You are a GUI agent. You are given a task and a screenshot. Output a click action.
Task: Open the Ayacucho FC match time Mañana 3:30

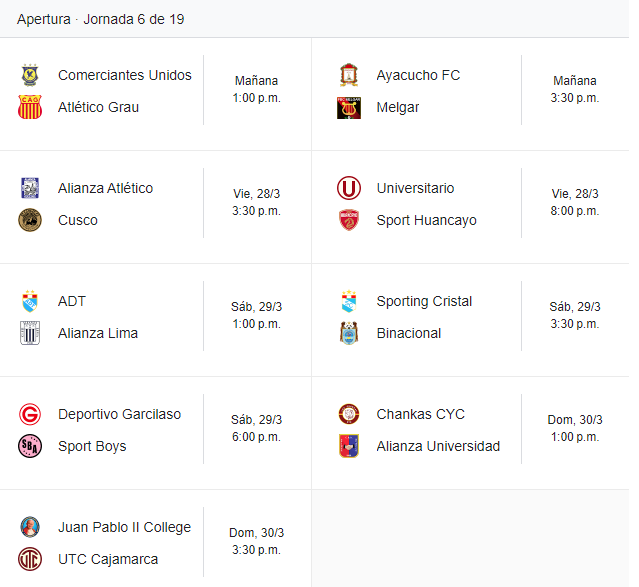click(574, 90)
